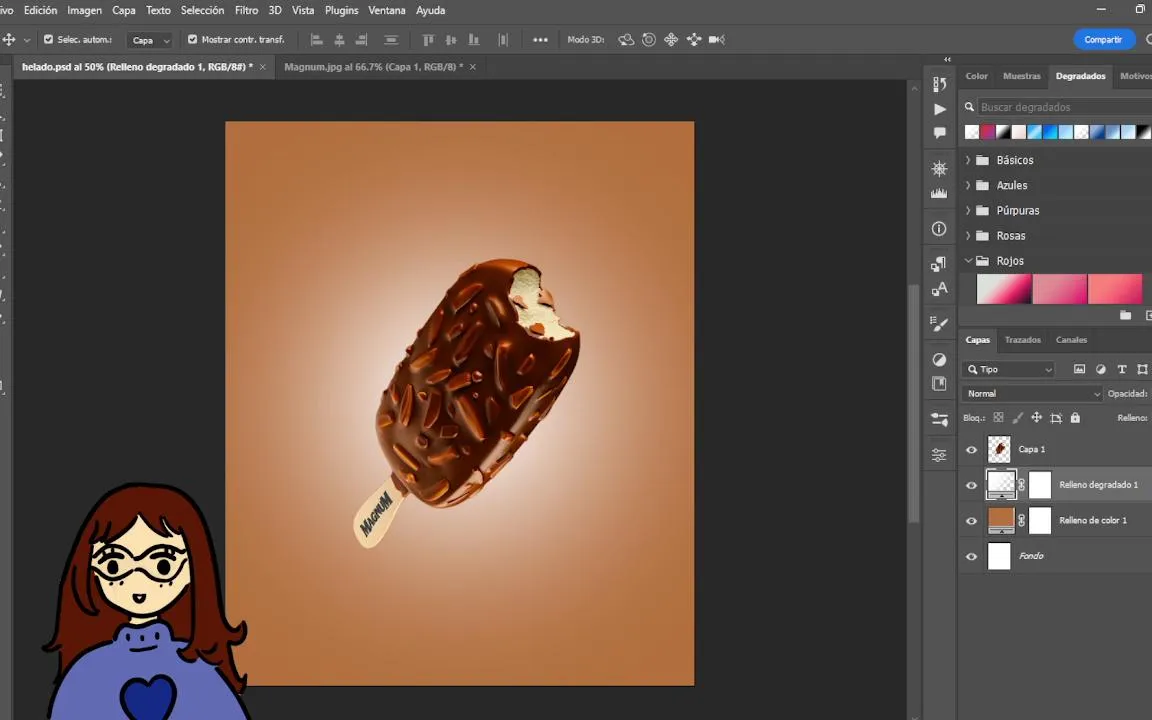The width and height of the screenshot is (1152, 720).
Task: Toggle Mostrar contr. transf. checkbox
Action: (x=192, y=40)
